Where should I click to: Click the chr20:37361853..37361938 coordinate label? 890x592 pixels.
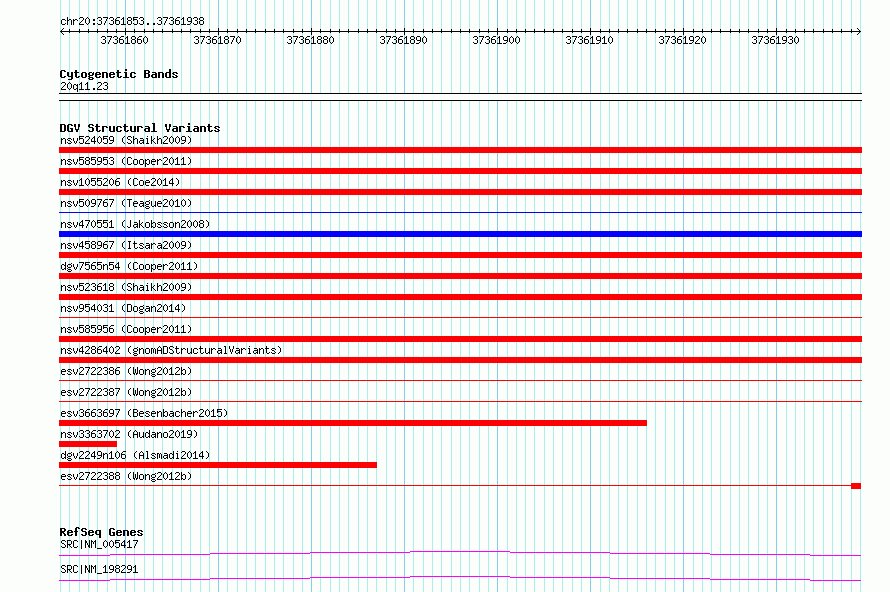(x=132, y=21)
